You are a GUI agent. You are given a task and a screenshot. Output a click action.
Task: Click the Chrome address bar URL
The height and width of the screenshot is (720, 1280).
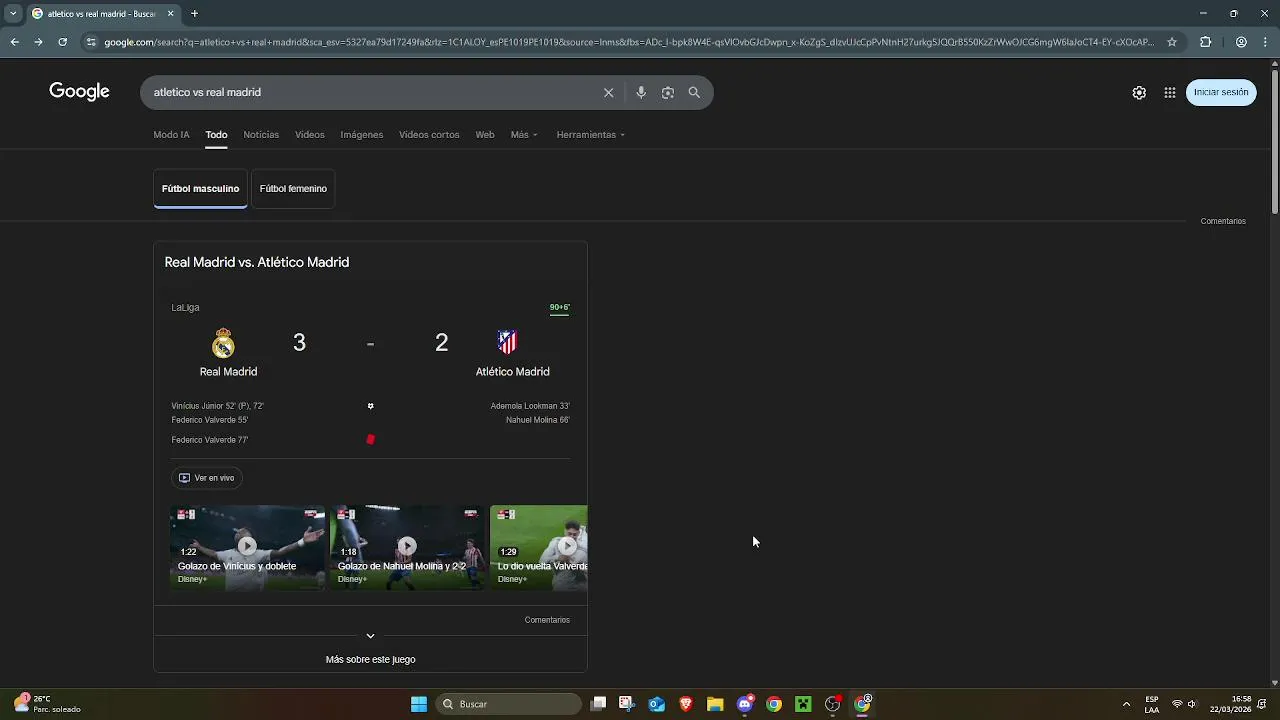[x=628, y=42]
